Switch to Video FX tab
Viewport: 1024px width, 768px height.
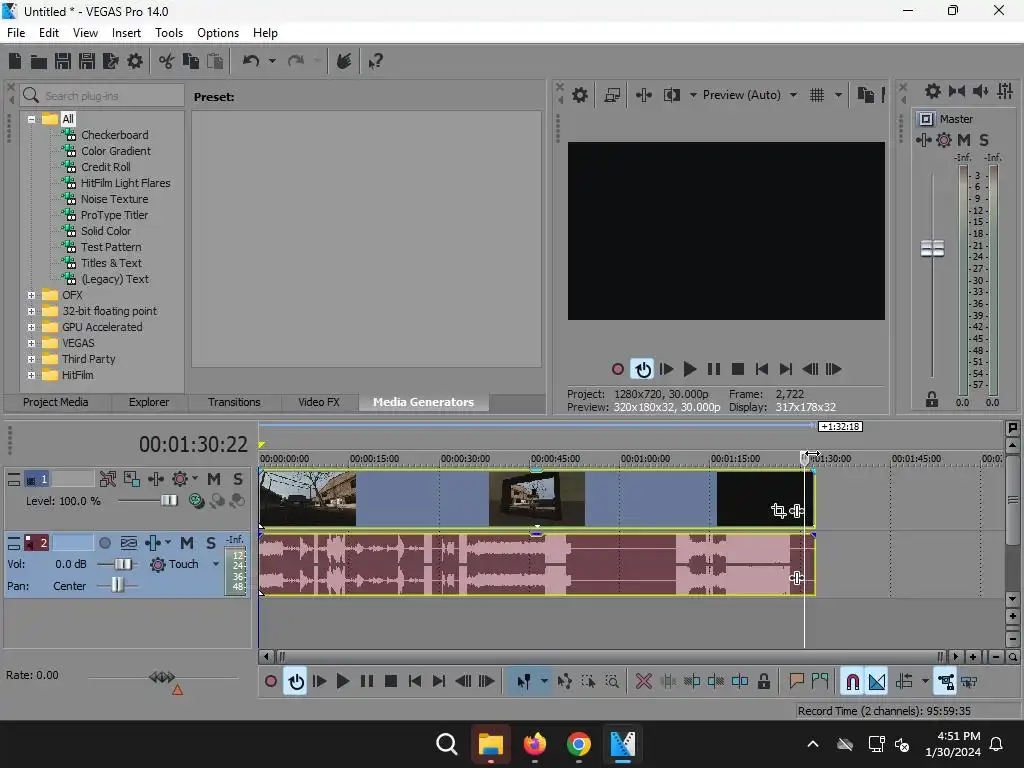[x=319, y=402]
